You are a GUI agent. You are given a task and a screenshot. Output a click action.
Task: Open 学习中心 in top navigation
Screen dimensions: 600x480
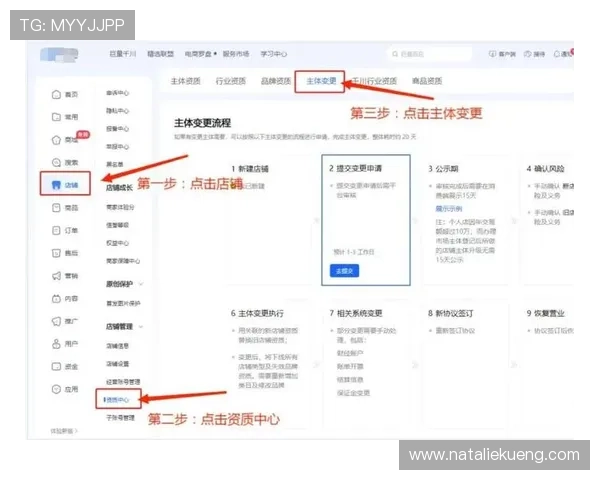pos(274,54)
